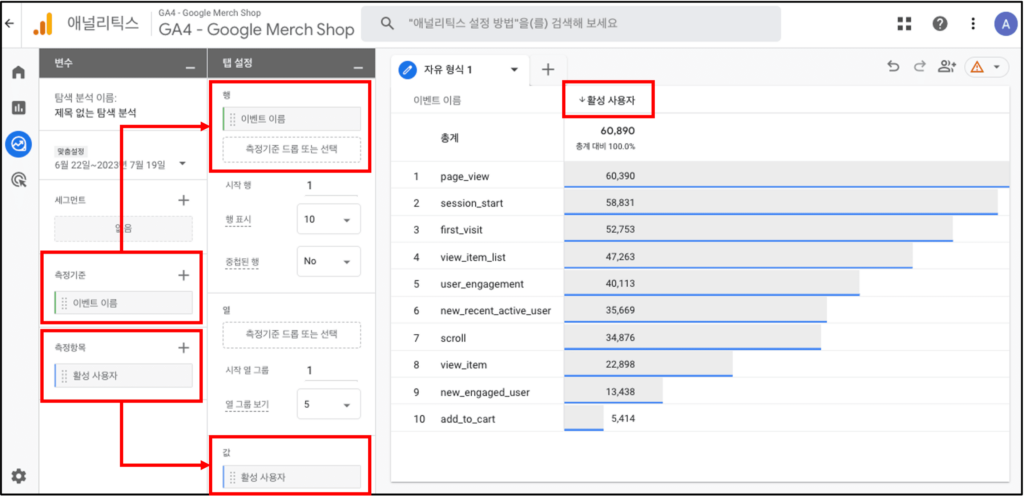Click the new_engaged_user row
This screenshot has width=1024, height=496.
700,392
